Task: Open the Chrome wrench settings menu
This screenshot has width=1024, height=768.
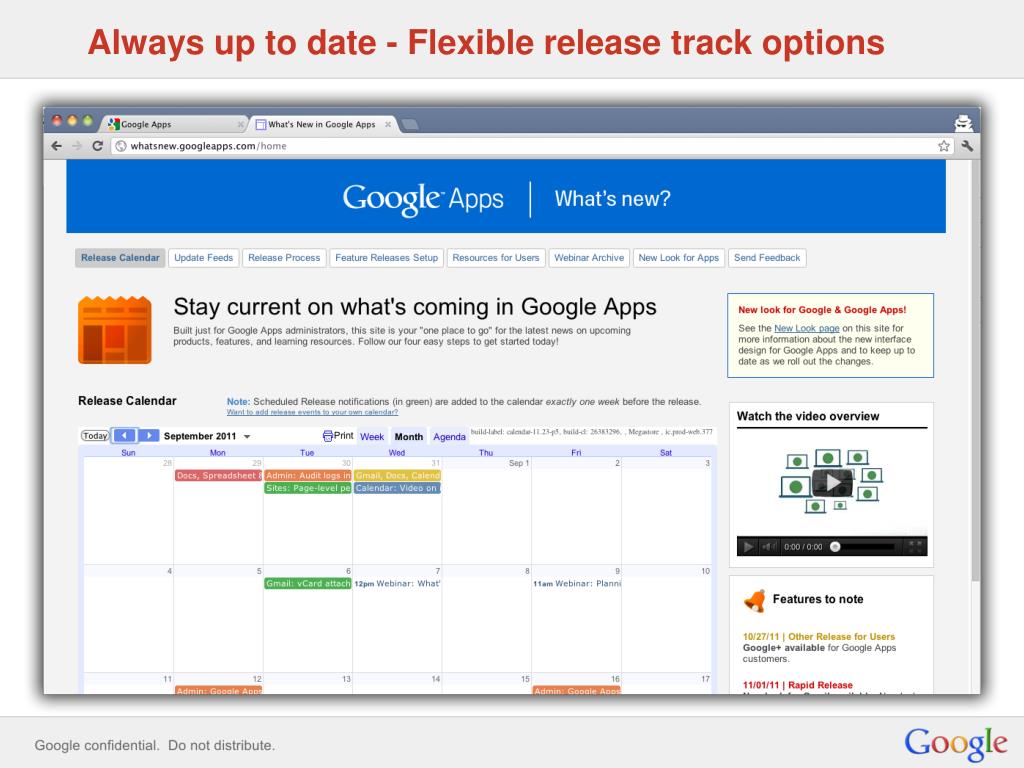Action: pyautogui.click(x=967, y=146)
